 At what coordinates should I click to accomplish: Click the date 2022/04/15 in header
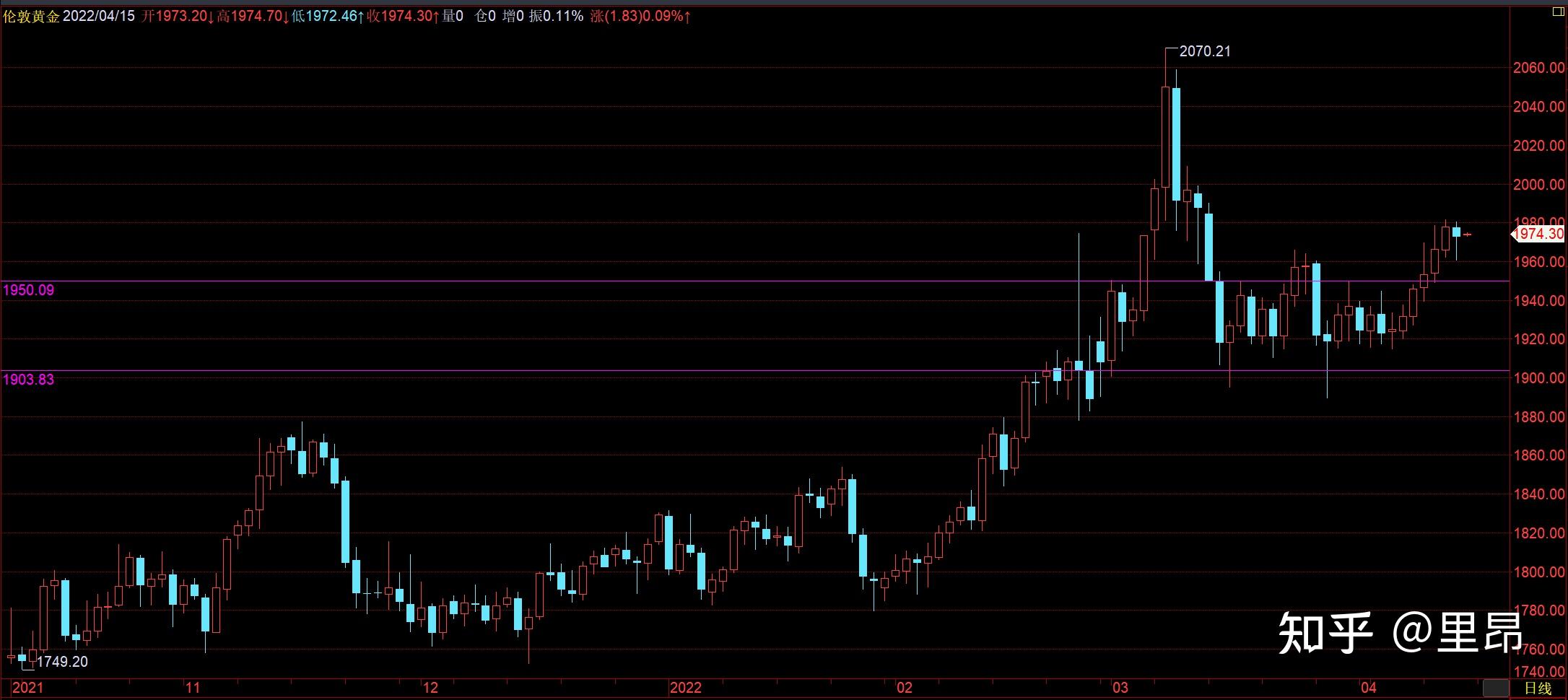tap(99, 16)
